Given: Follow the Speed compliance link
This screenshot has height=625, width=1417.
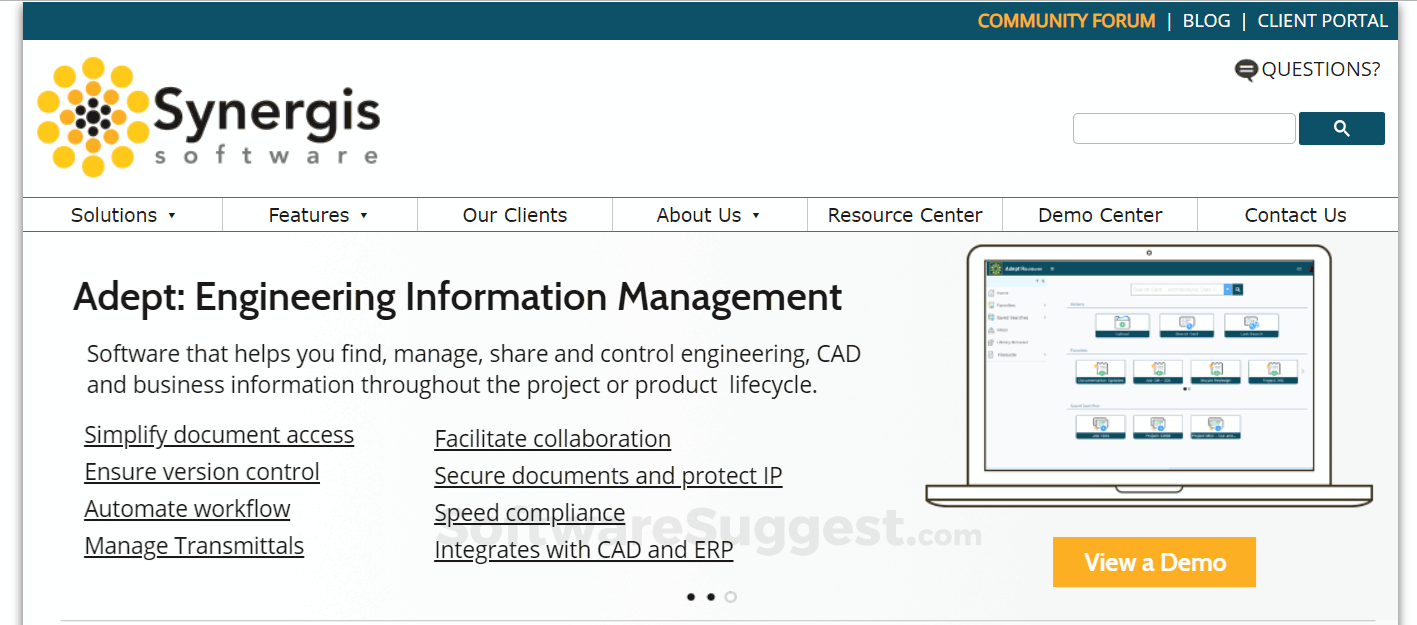Looking at the screenshot, I should click(530, 513).
